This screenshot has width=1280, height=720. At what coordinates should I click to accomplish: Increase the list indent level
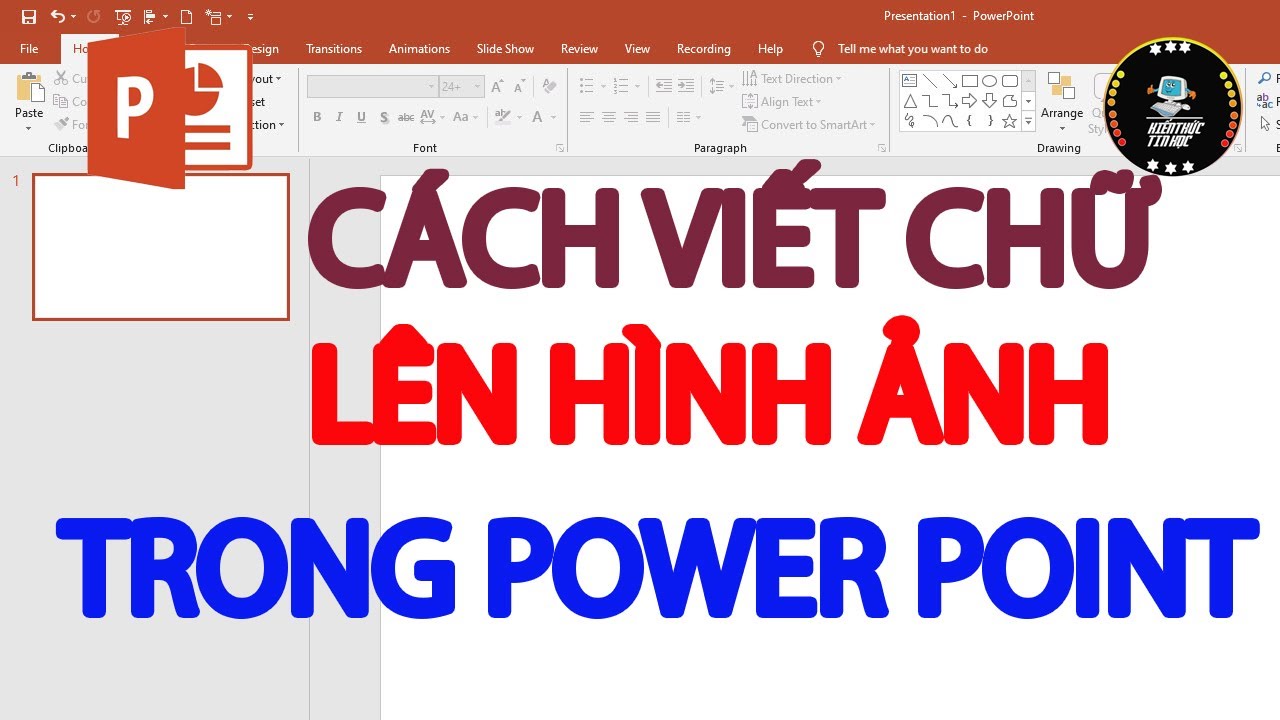[x=685, y=87]
